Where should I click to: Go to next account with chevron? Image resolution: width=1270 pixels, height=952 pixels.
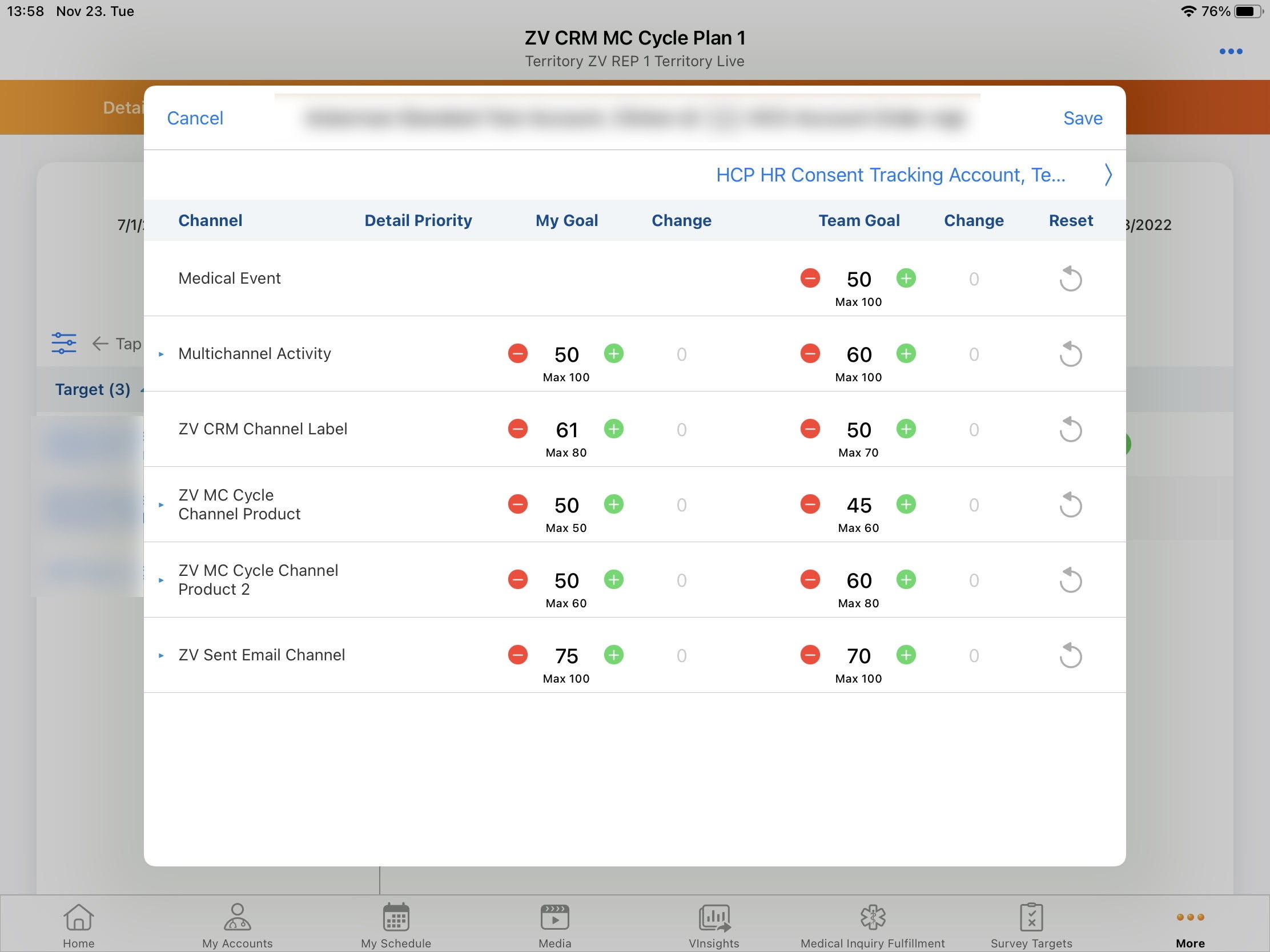[1107, 175]
